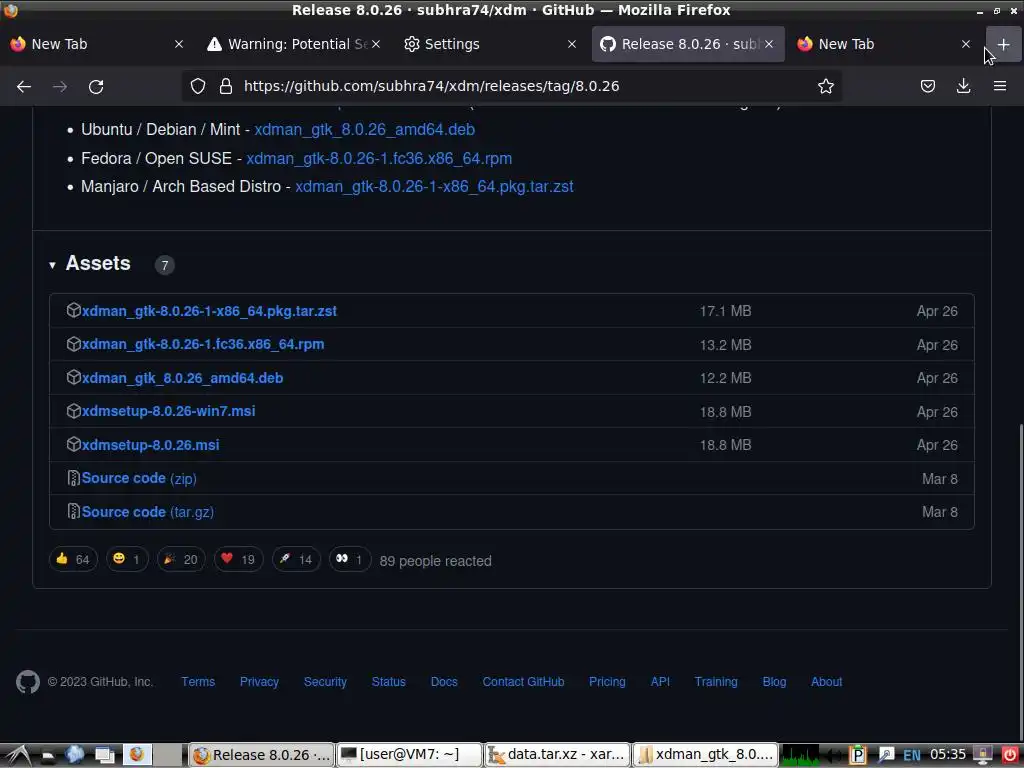The image size is (1024, 768).
Task: Show site security padlock info
Action: (226, 86)
